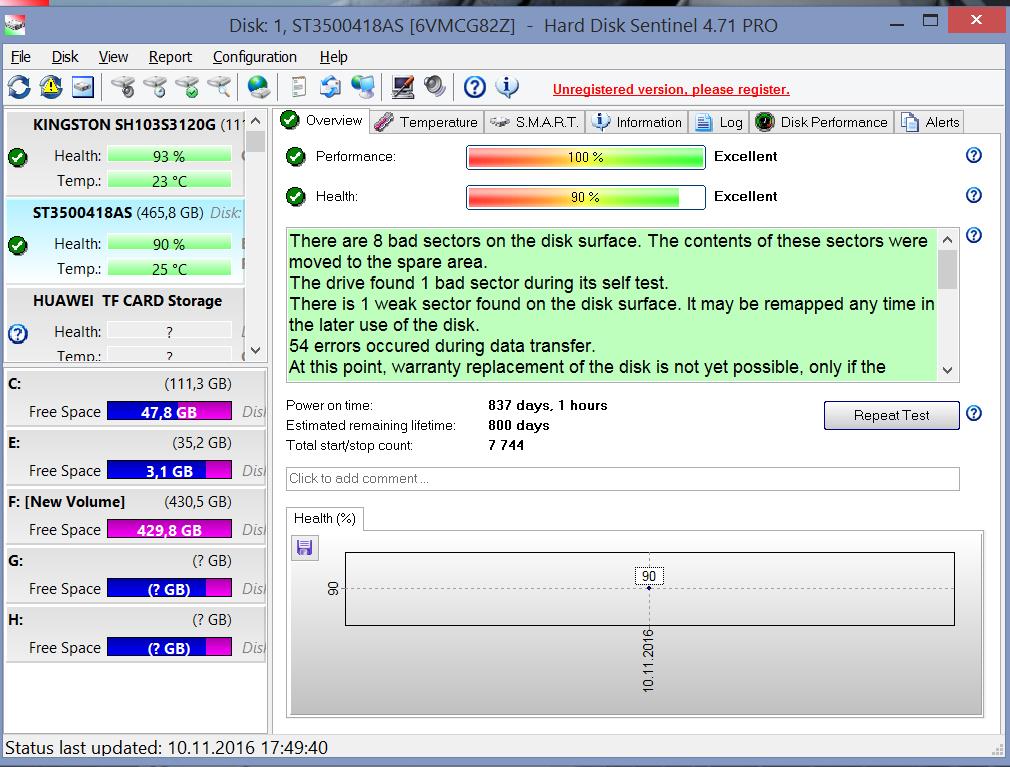The width and height of the screenshot is (1010, 767).
Task: Click the refresh disk information toolbar icon
Action: click(x=19, y=88)
